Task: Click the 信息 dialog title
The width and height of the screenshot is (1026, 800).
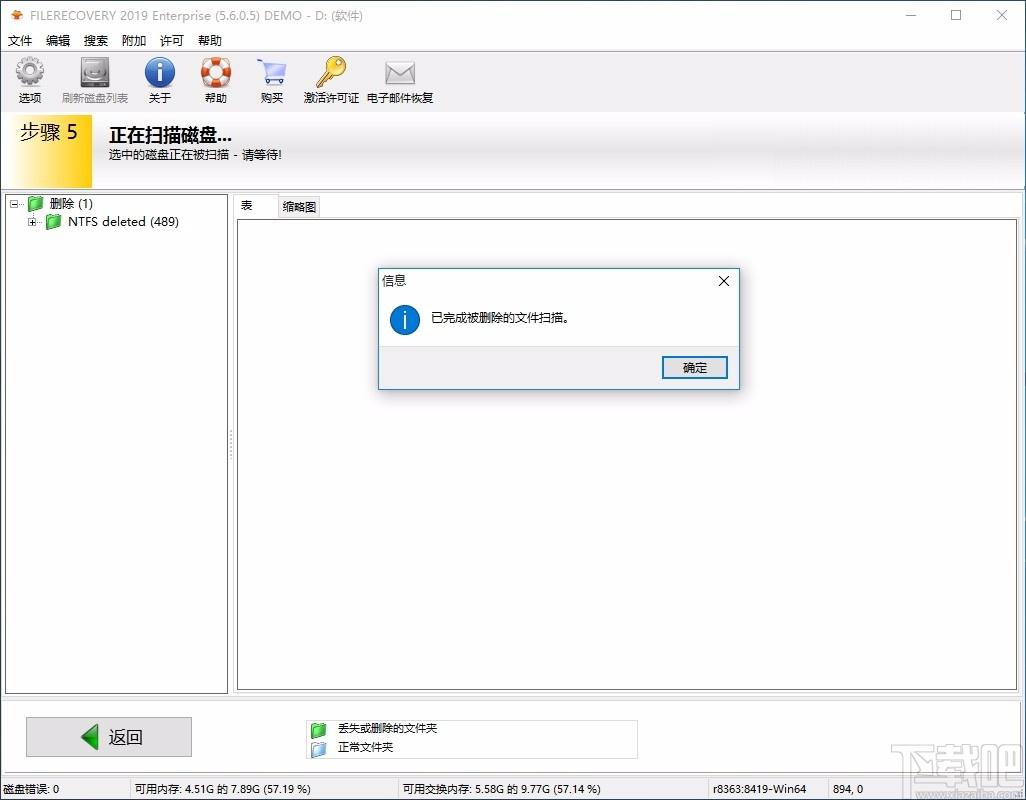Action: pyautogui.click(x=394, y=281)
